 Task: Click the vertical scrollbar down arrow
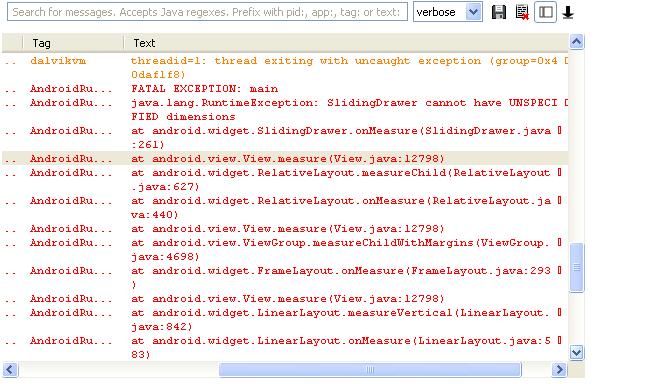point(576,352)
